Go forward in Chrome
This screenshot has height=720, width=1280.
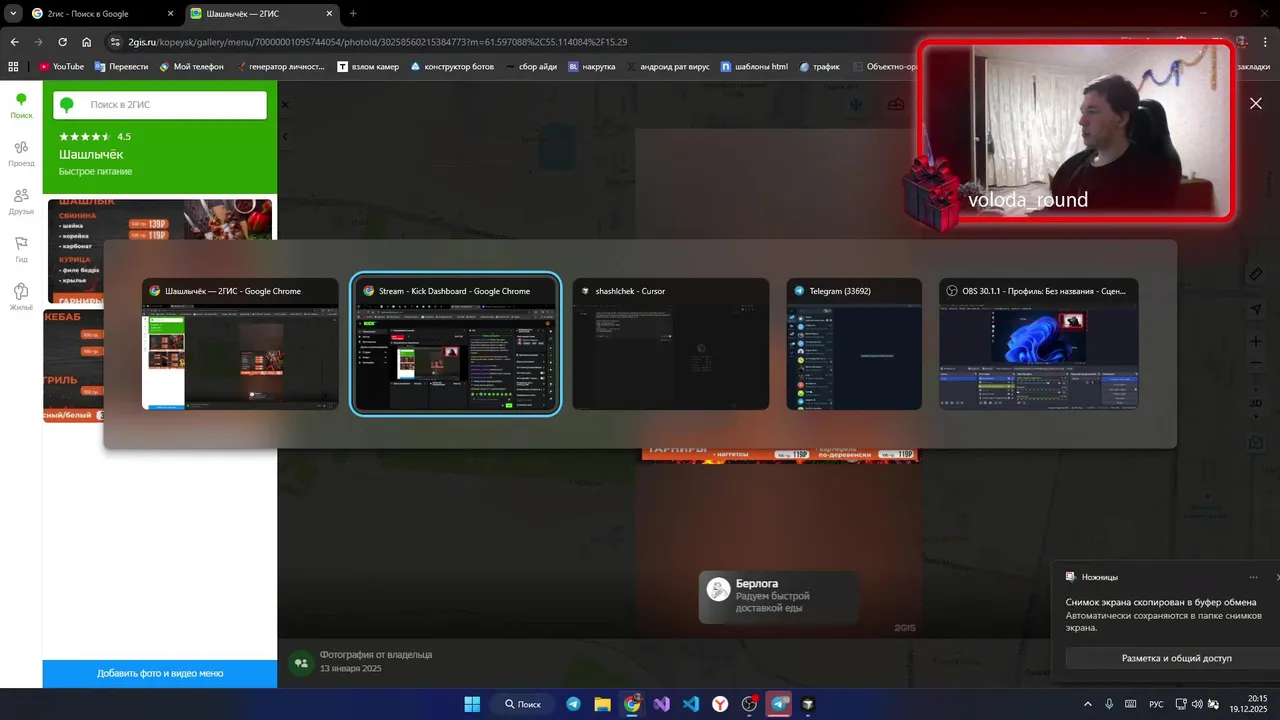38,42
